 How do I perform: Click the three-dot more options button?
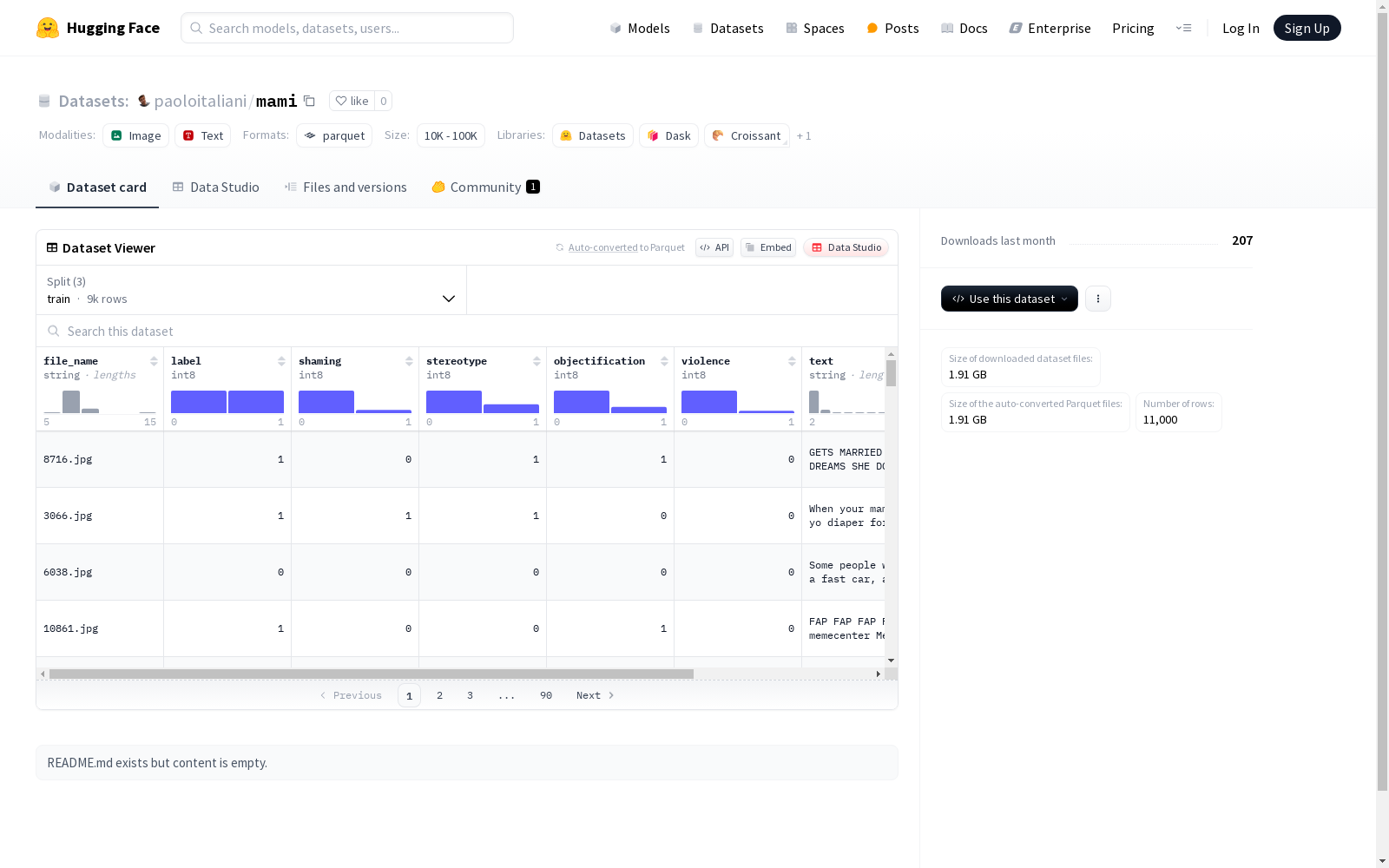(1097, 299)
